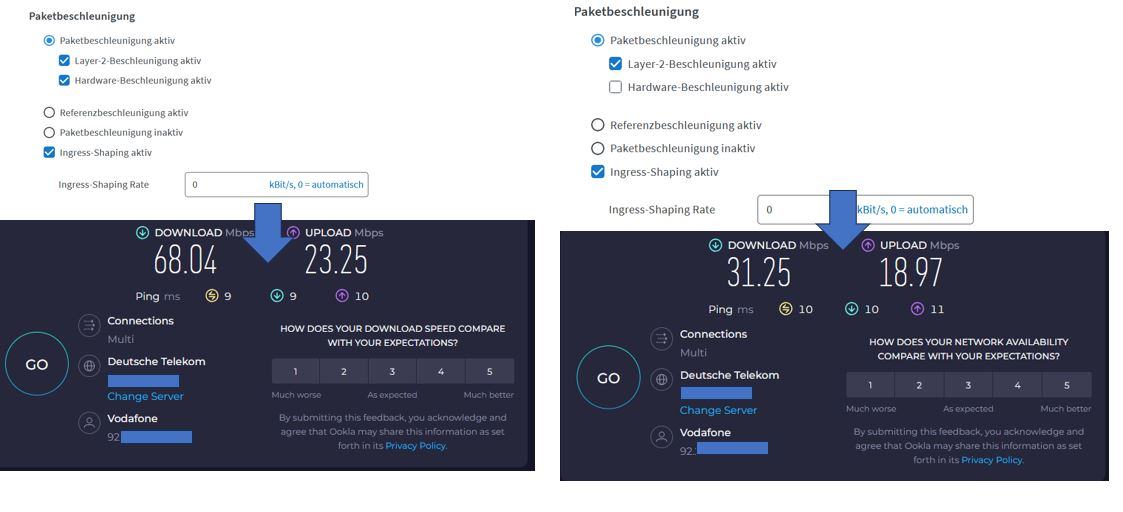Image resolution: width=1123 pixels, height=512 pixels.
Task: Enable the unchecked Hardware-Beschleunigung aktiv checkbox in the right settings
Action: (x=615, y=87)
